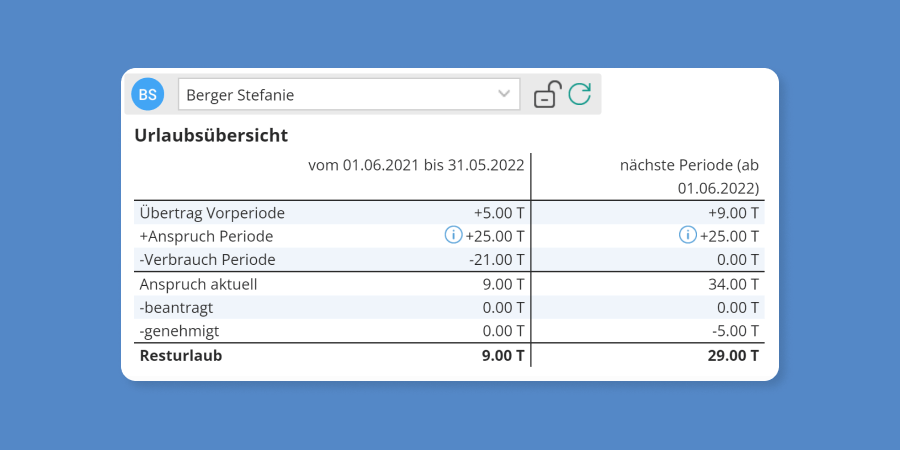Select the row label '-Verbrauch Periode'
The image size is (900, 450).
207,260
